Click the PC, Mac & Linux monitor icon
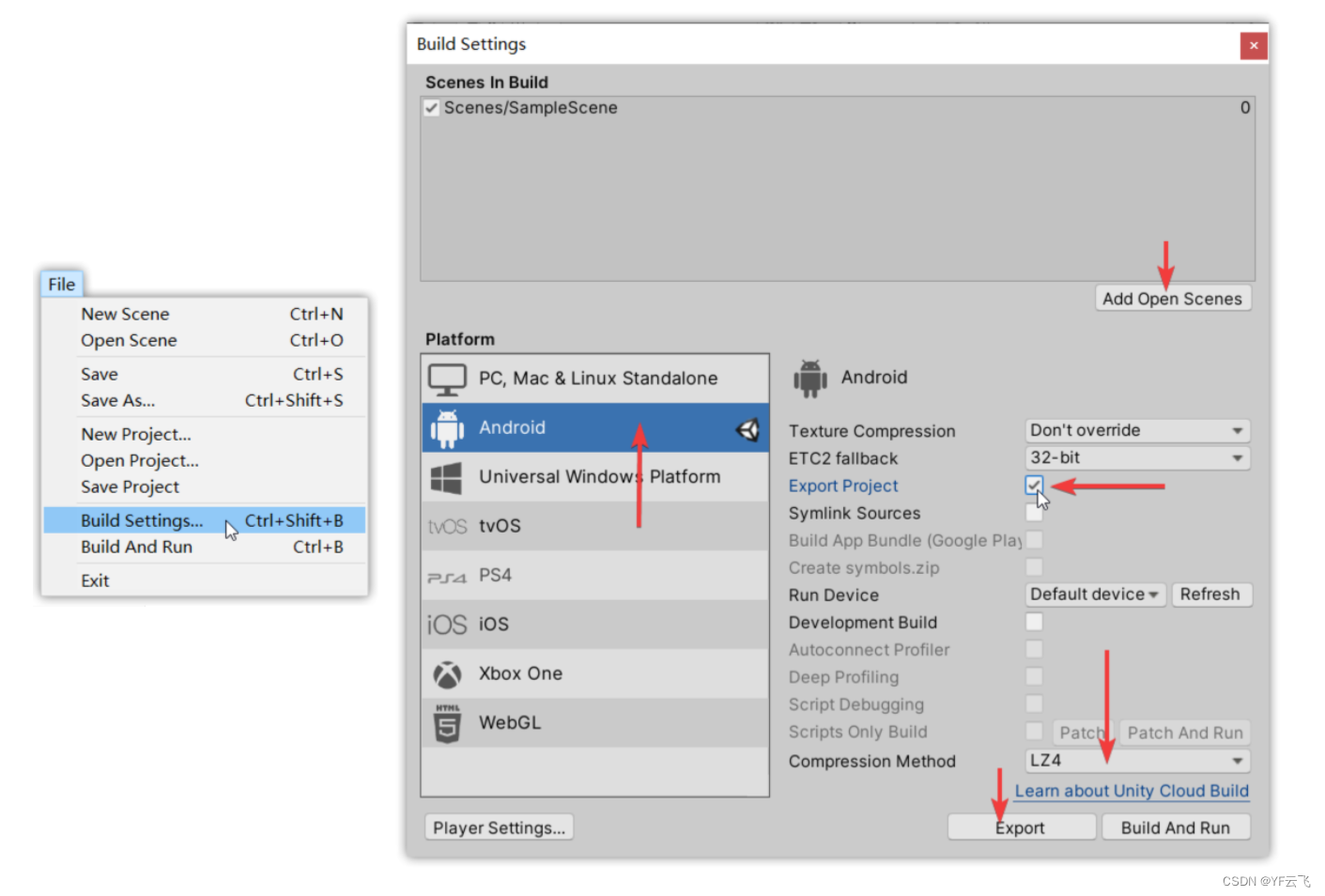The image size is (1325, 896). pos(447,379)
